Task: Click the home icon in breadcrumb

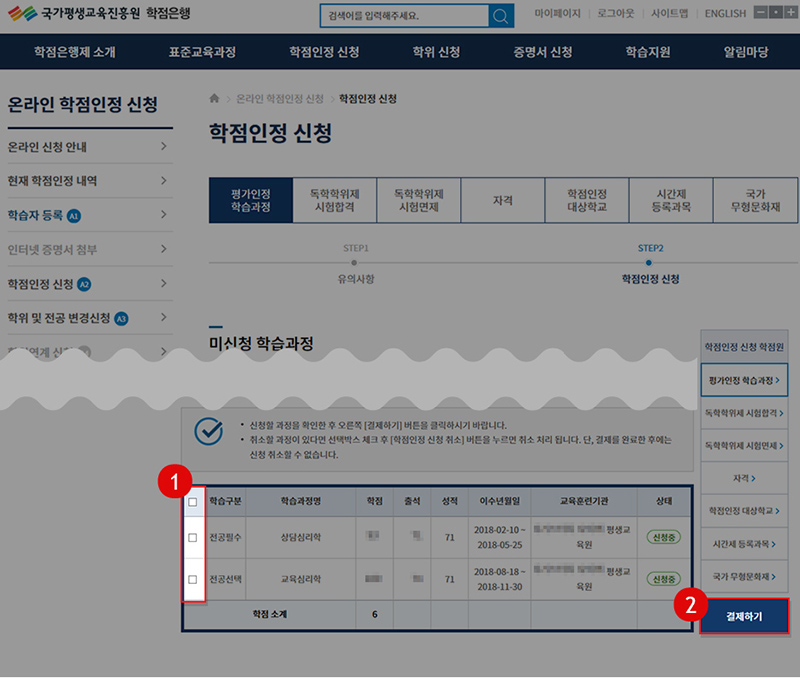Action: [x=214, y=99]
